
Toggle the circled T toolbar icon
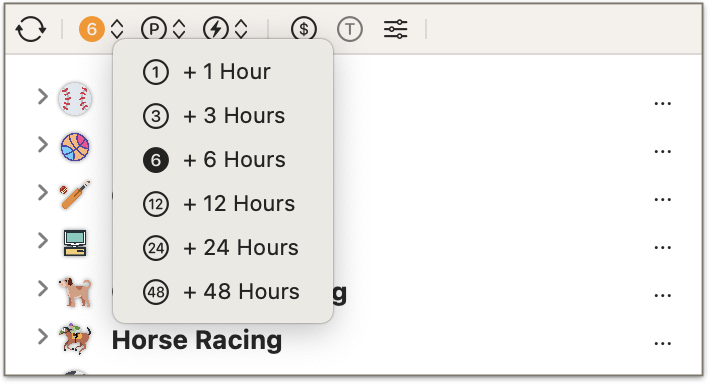[x=350, y=29]
